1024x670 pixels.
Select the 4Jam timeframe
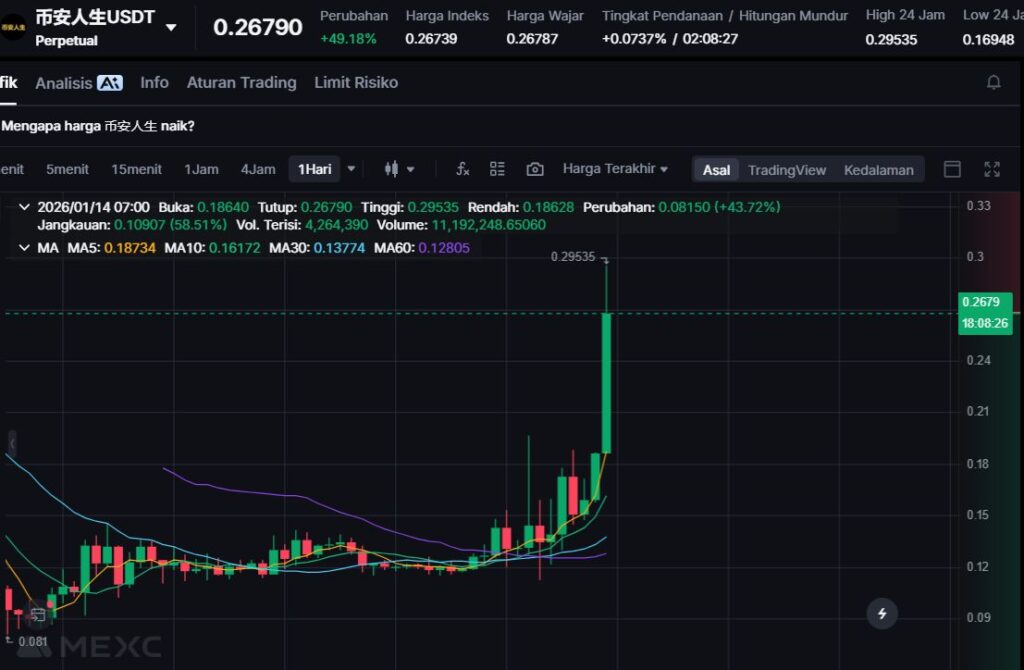pyautogui.click(x=258, y=169)
